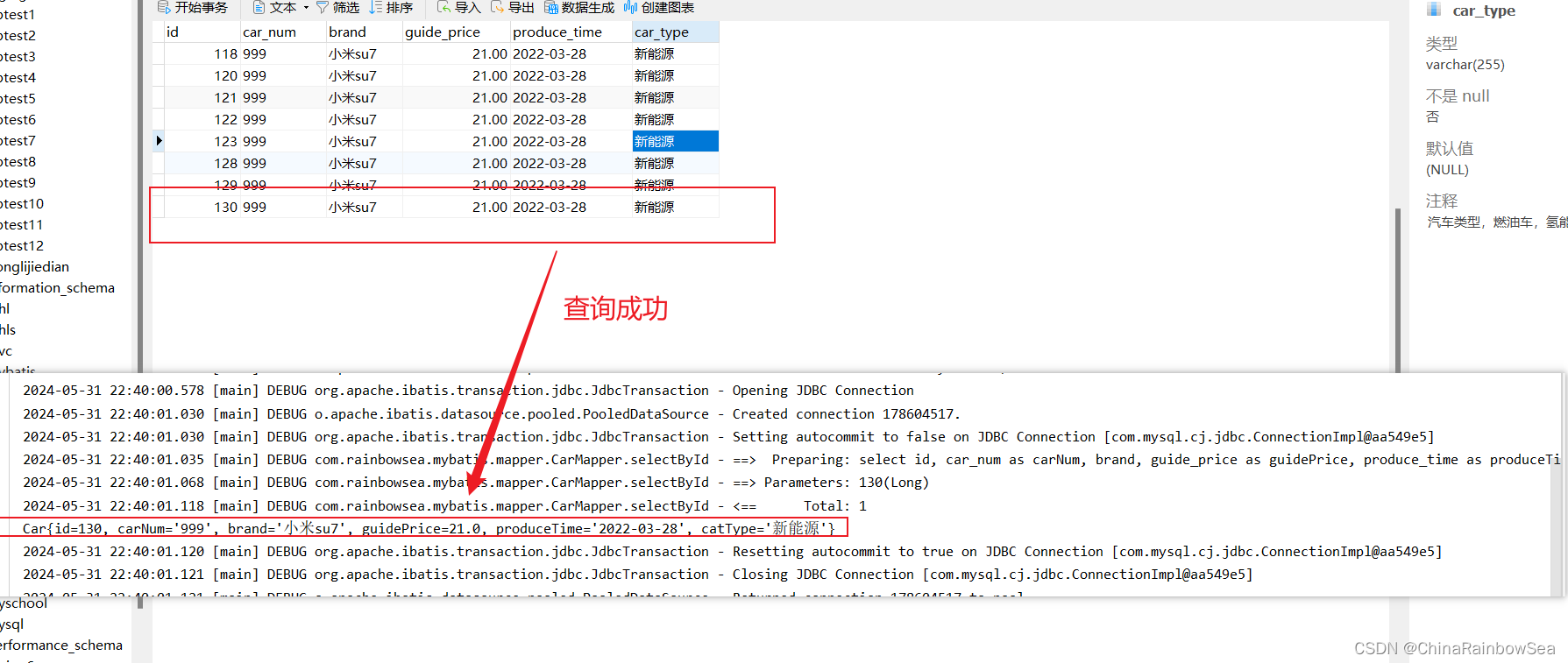Click the 创建图表 create chart button
This screenshot has width=1568, height=663.
coord(659,8)
